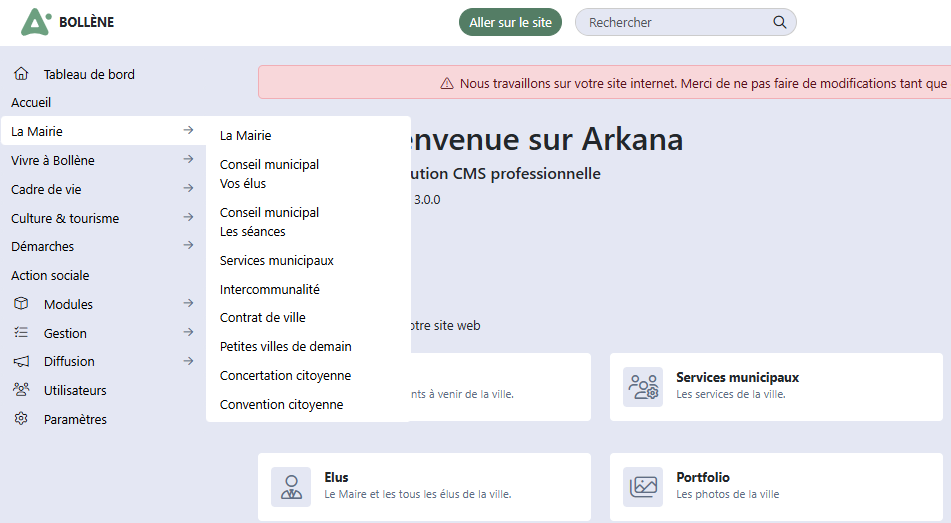Open Paramètres menu item
Image resolution: width=951 pixels, height=523 pixels.
(x=75, y=419)
